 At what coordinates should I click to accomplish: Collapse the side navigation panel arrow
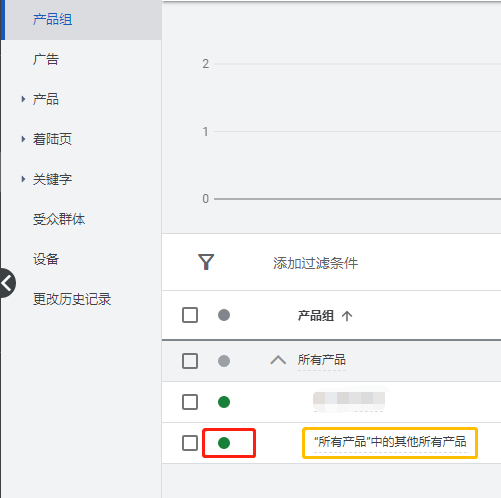point(7,283)
